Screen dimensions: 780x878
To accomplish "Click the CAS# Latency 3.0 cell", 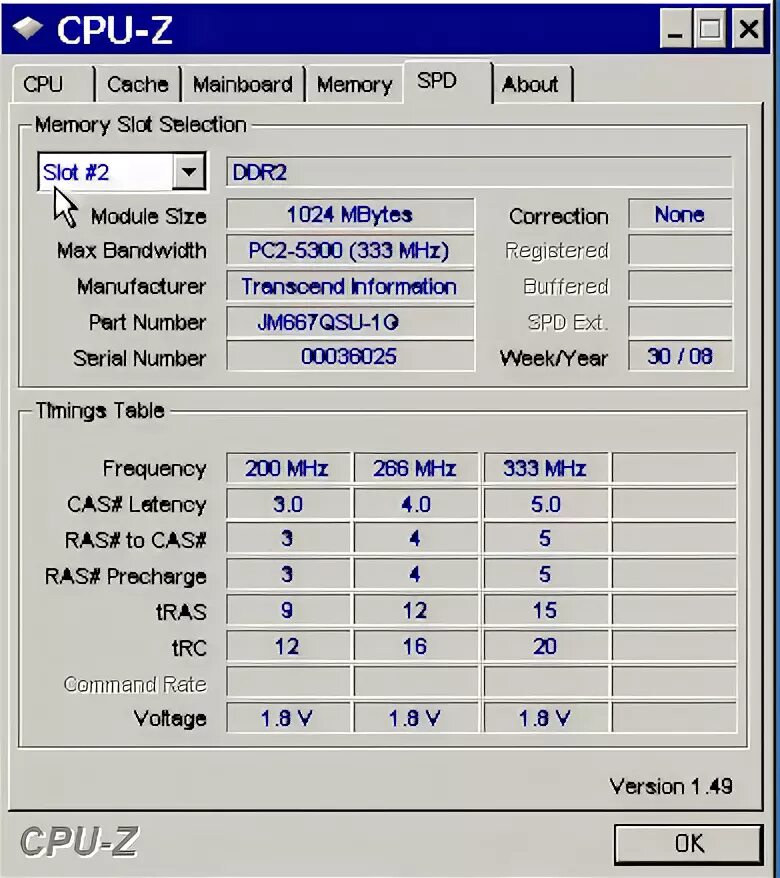I will tap(288, 504).
